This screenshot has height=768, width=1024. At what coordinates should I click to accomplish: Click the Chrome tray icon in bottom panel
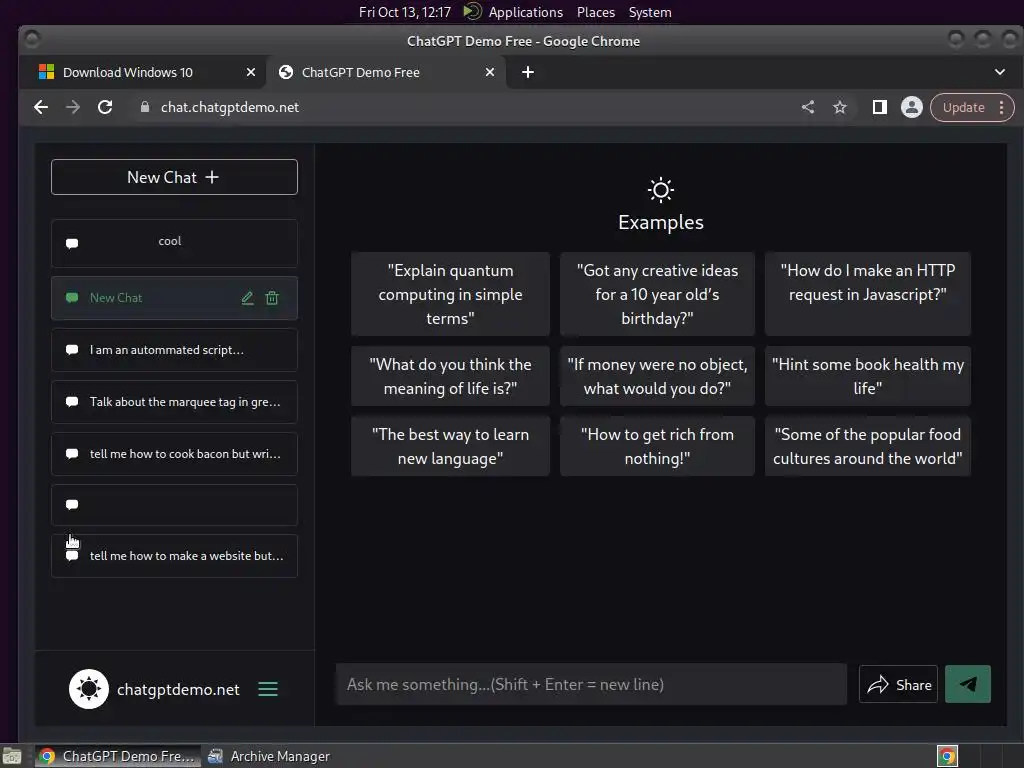click(947, 756)
